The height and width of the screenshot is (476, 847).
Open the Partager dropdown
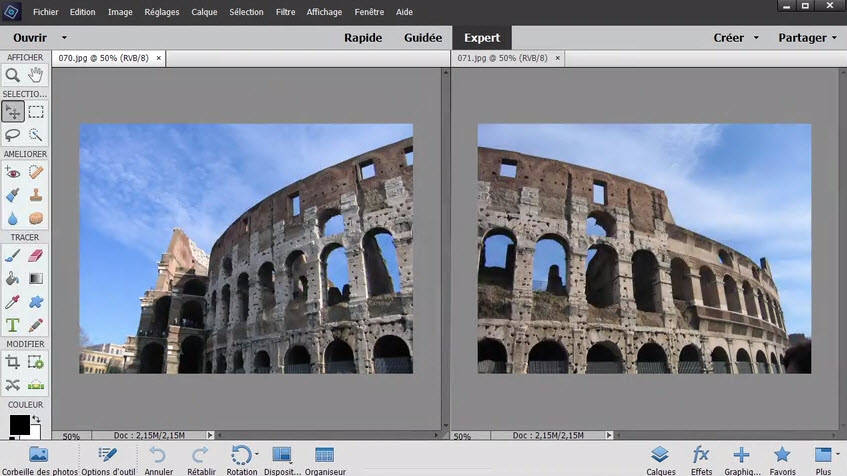(x=807, y=38)
